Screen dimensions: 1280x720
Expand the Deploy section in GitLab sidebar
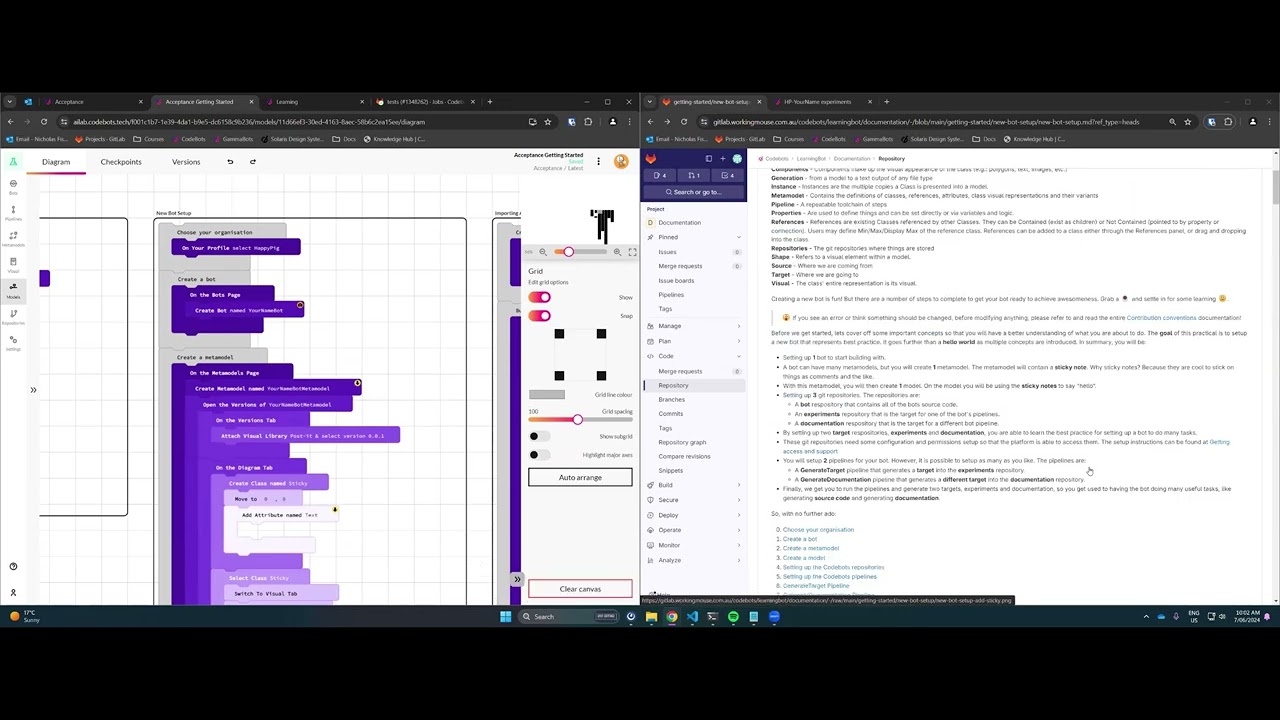pos(694,515)
